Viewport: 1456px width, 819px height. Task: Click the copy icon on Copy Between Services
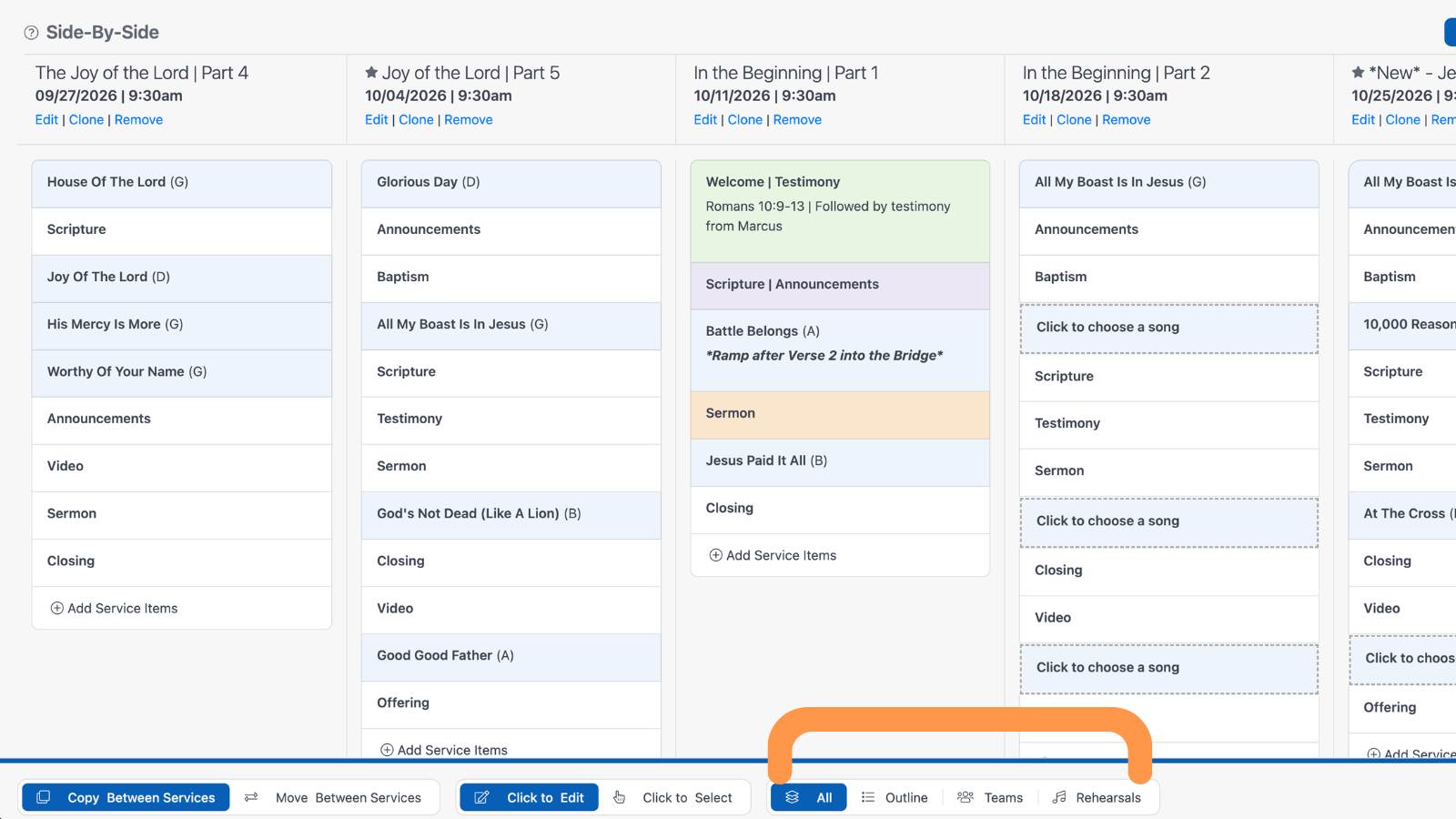(43, 797)
